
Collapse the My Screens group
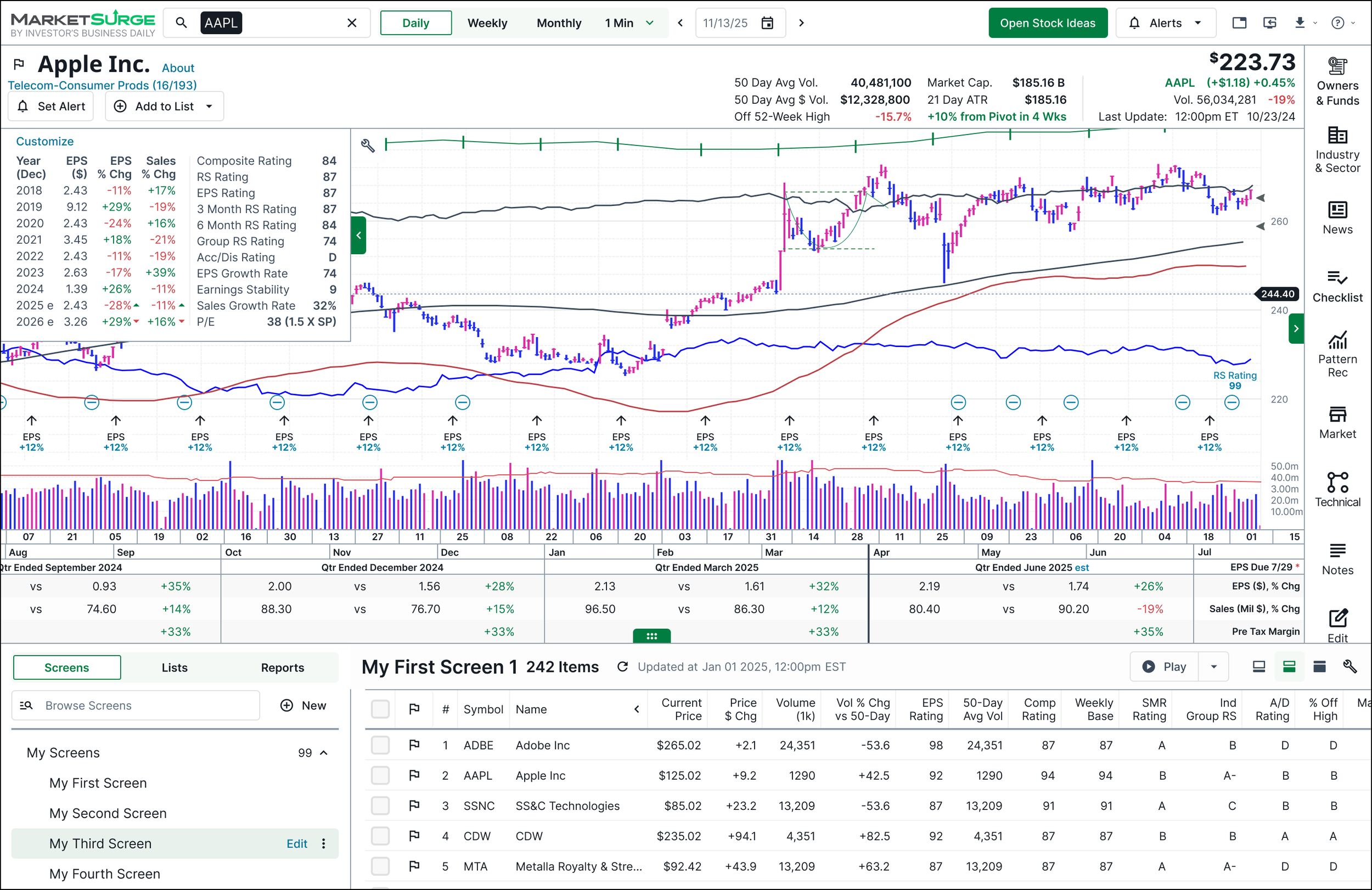(324, 753)
